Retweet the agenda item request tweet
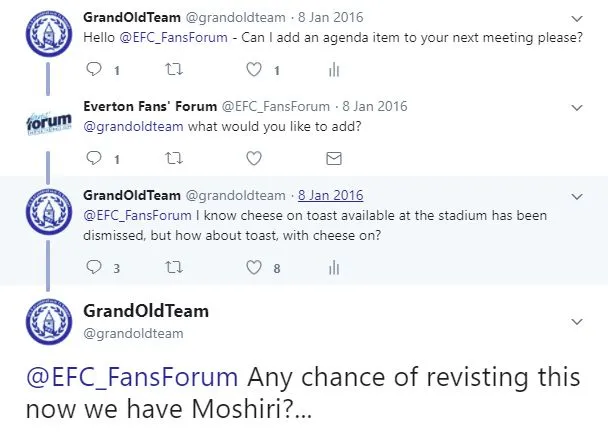 click(175, 70)
